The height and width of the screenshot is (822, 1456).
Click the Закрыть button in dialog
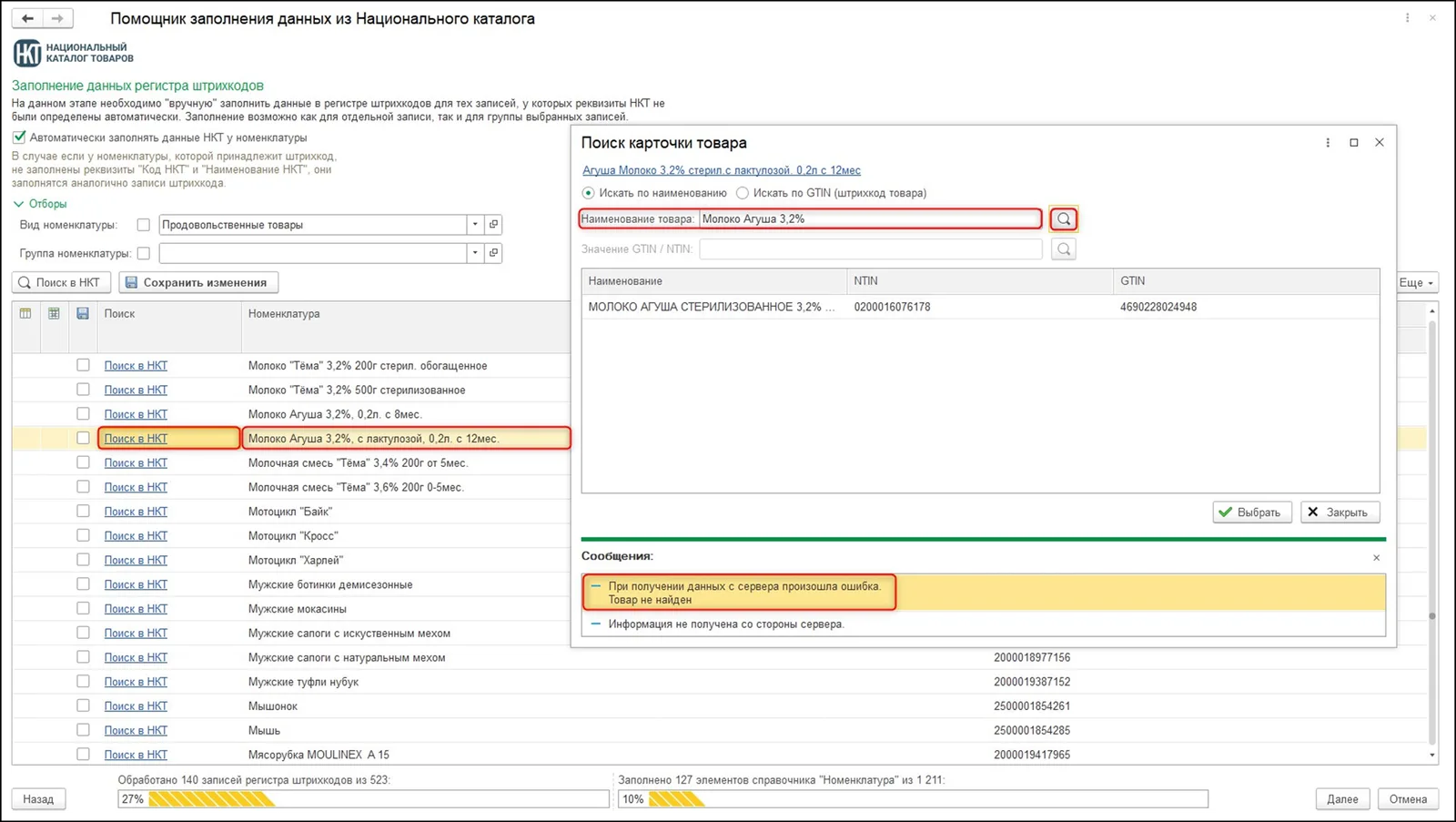pos(1340,512)
